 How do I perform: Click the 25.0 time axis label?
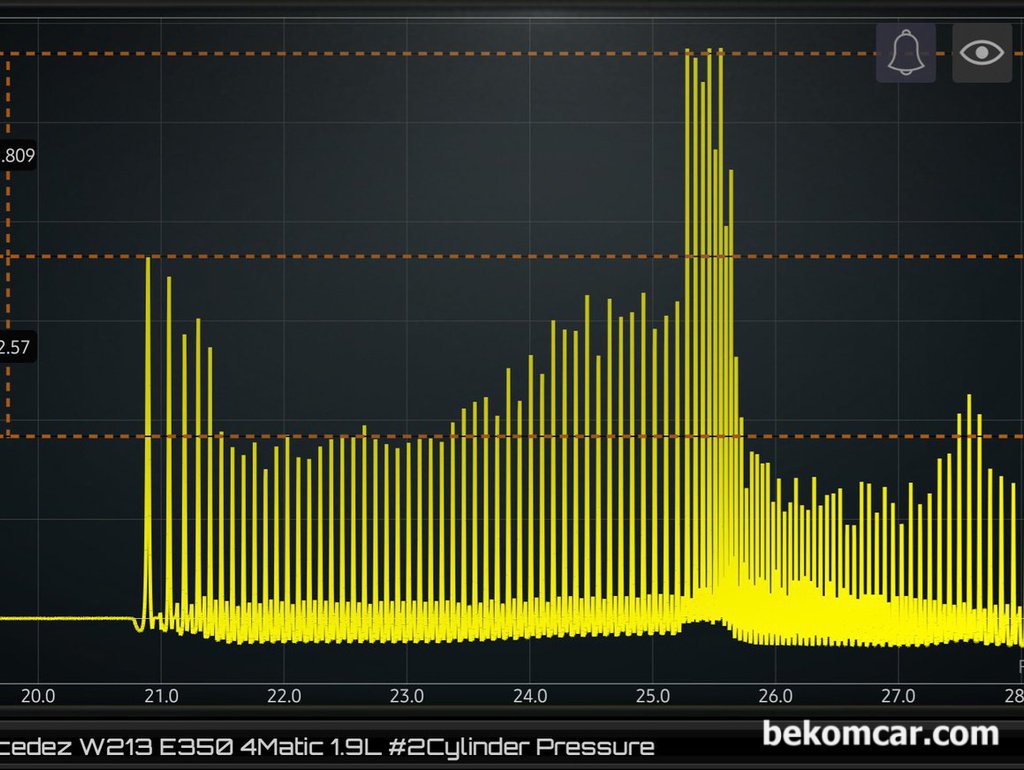(x=653, y=696)
